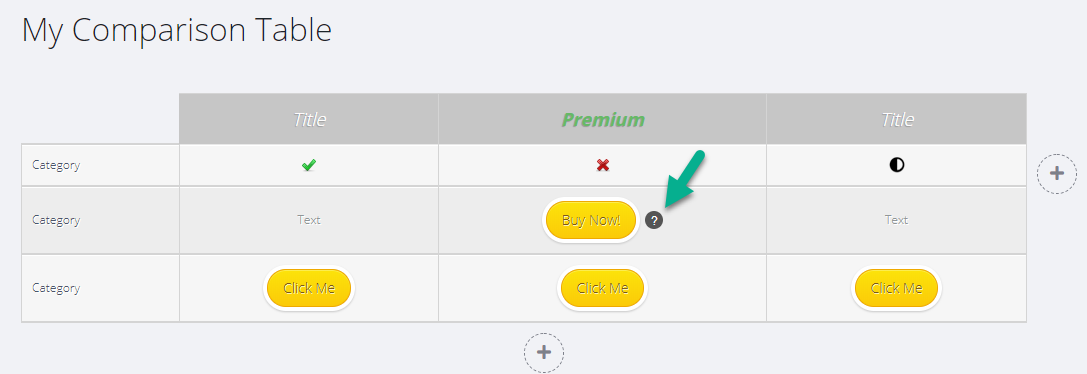Click the Text cell in first column
This screenshot has height=374, width=1087.
click(309, 220)
